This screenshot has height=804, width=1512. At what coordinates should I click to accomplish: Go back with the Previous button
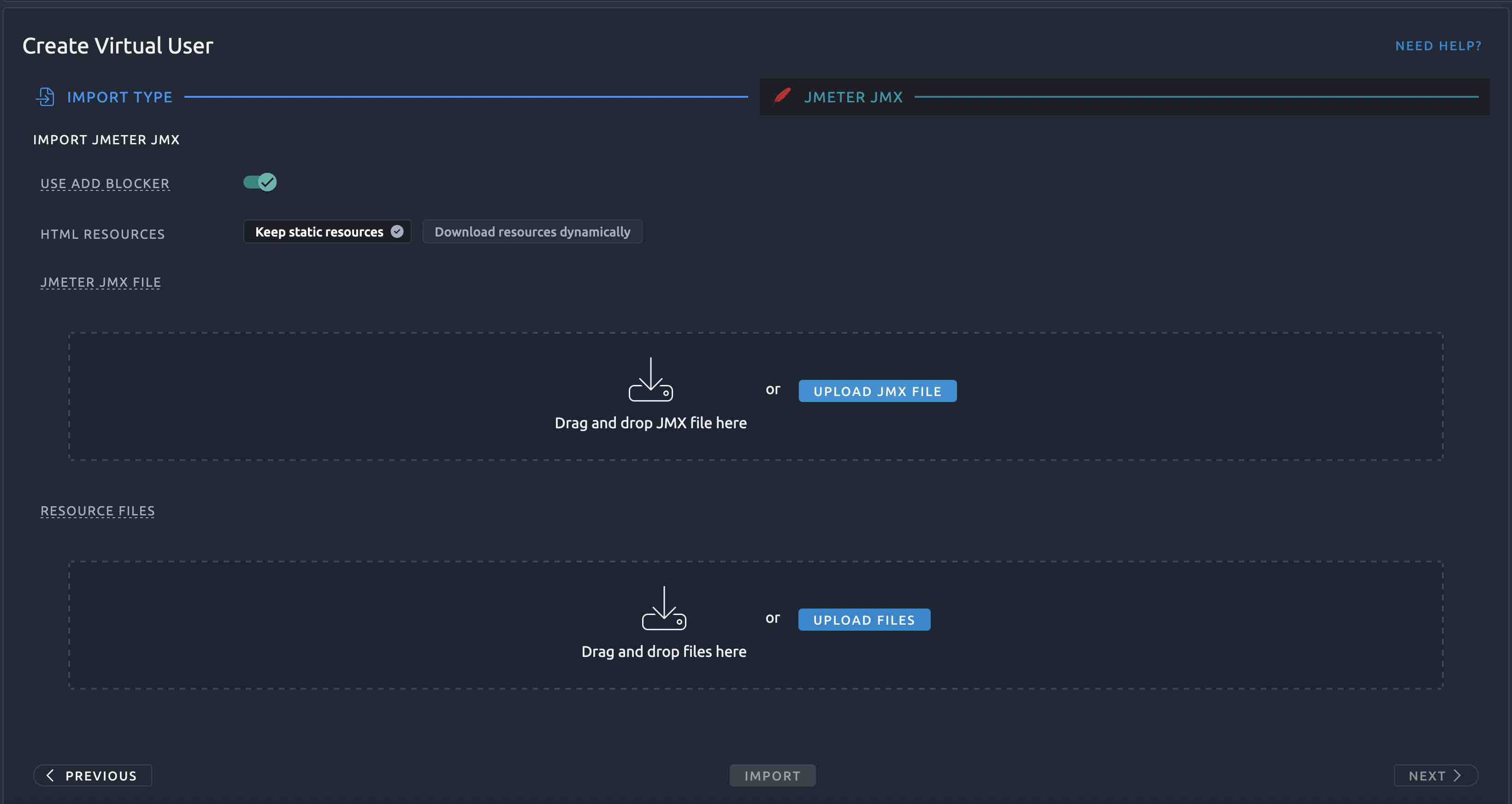click(93, 776)
